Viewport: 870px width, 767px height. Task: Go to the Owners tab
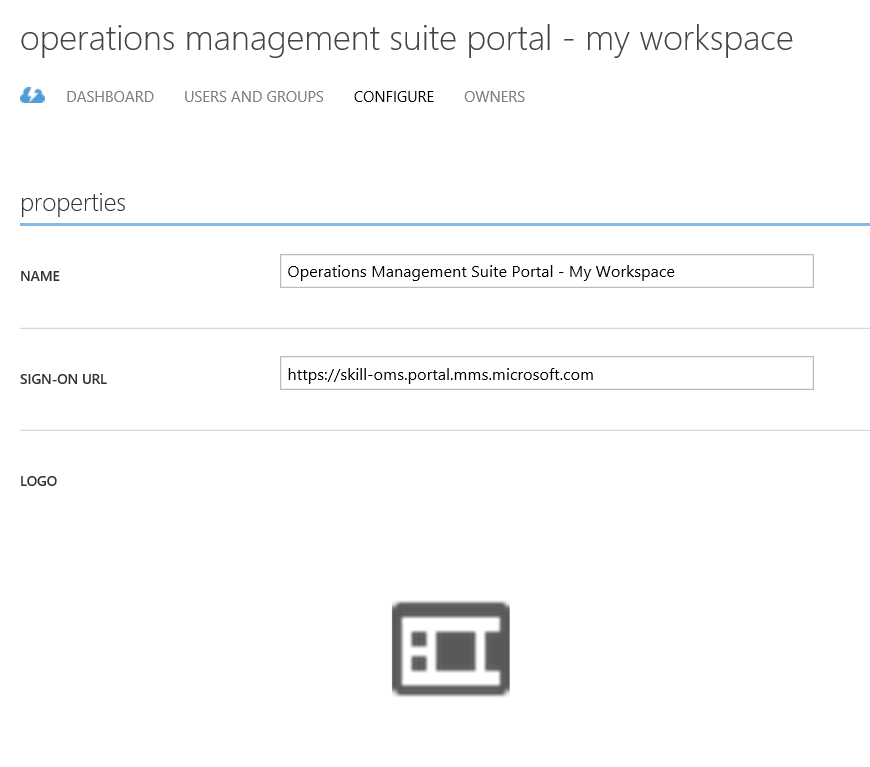coord(494,97)
